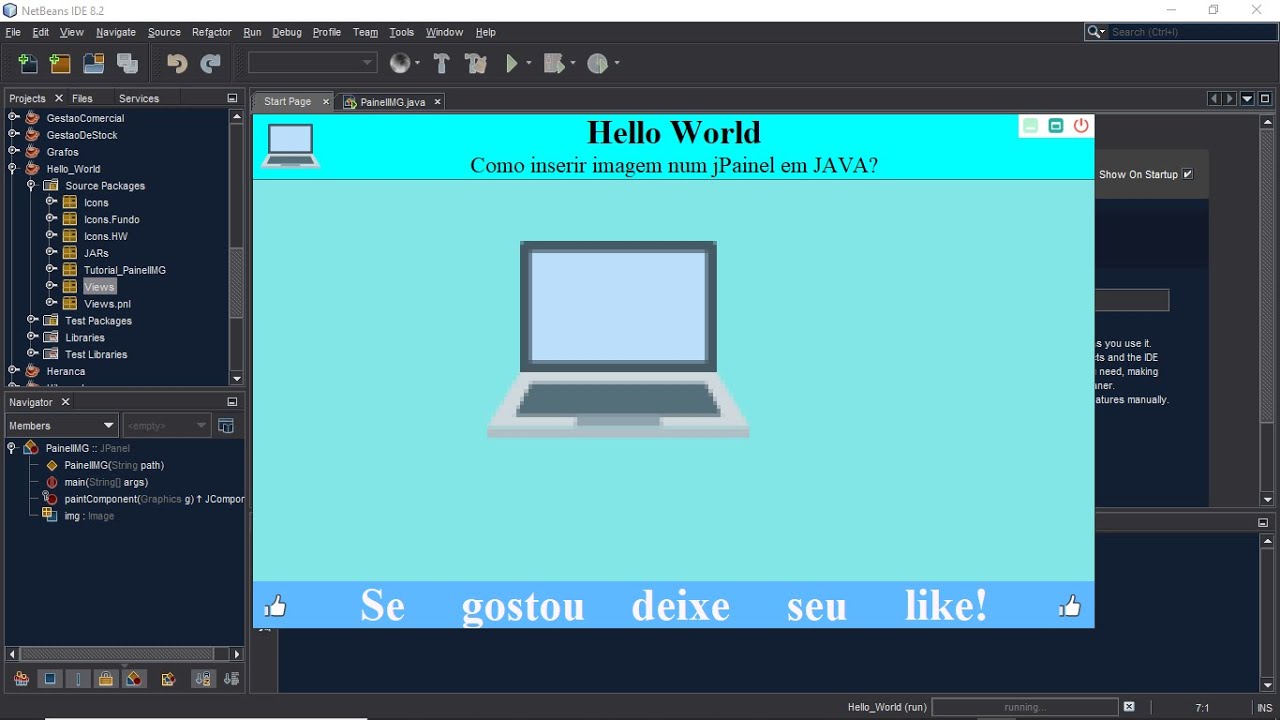Viewport: 1280px width, 720px height.
Task: Toggle Sort by Name A-Z in Navigator
Action: 203,679
